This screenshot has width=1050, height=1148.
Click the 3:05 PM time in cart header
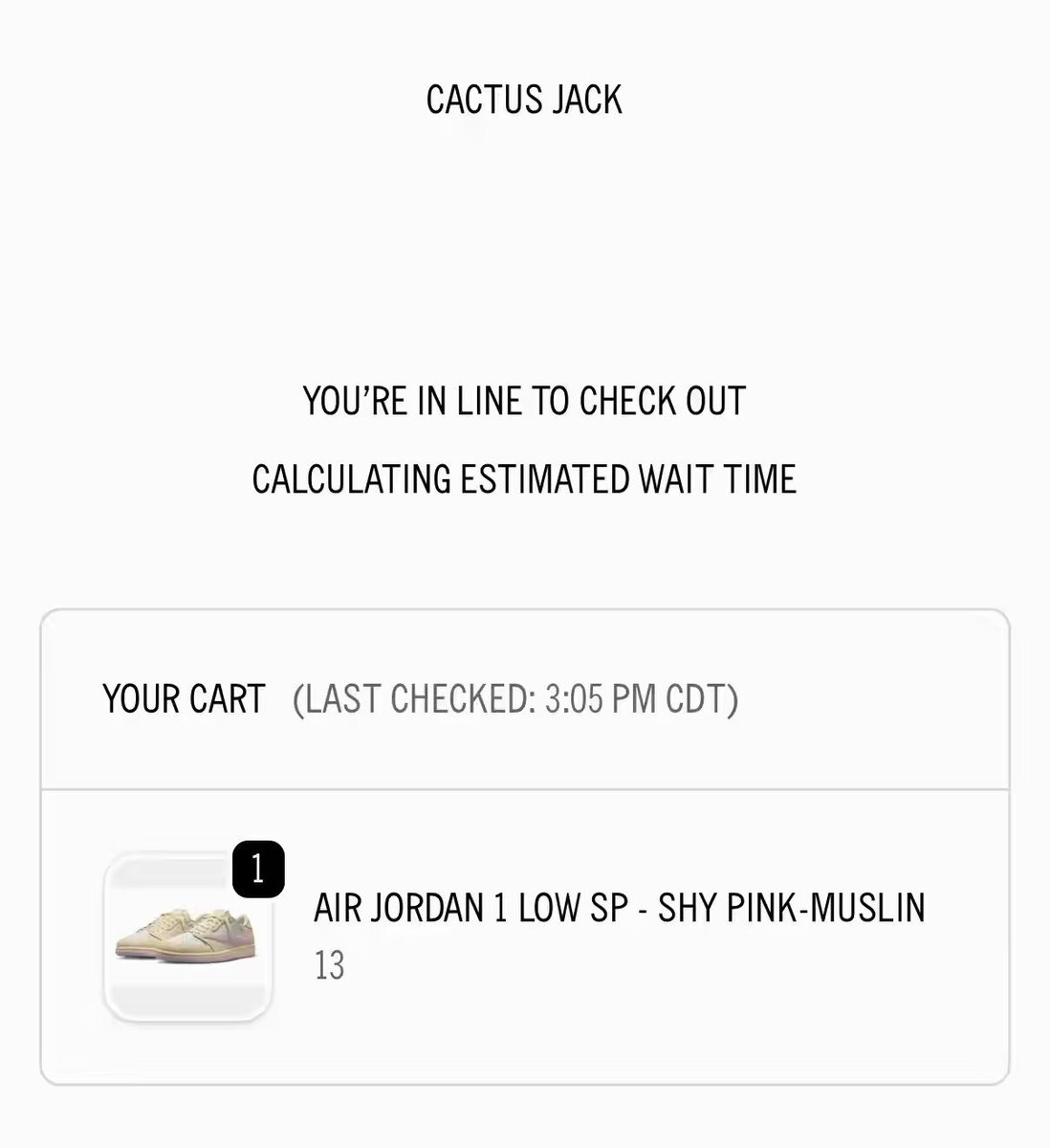pos(601,699)
